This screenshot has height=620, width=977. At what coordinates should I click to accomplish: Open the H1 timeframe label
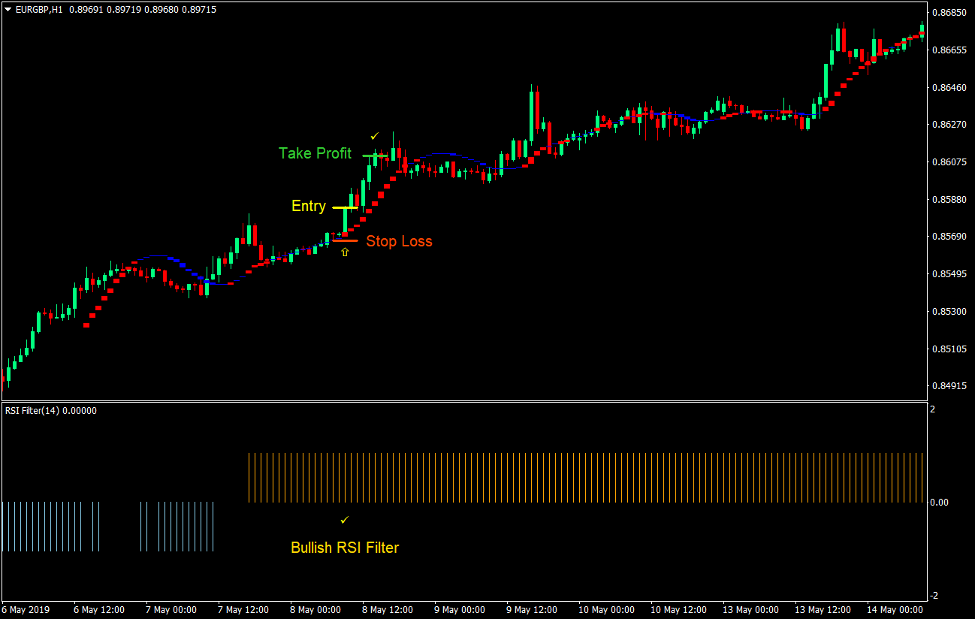pos(55,7)
